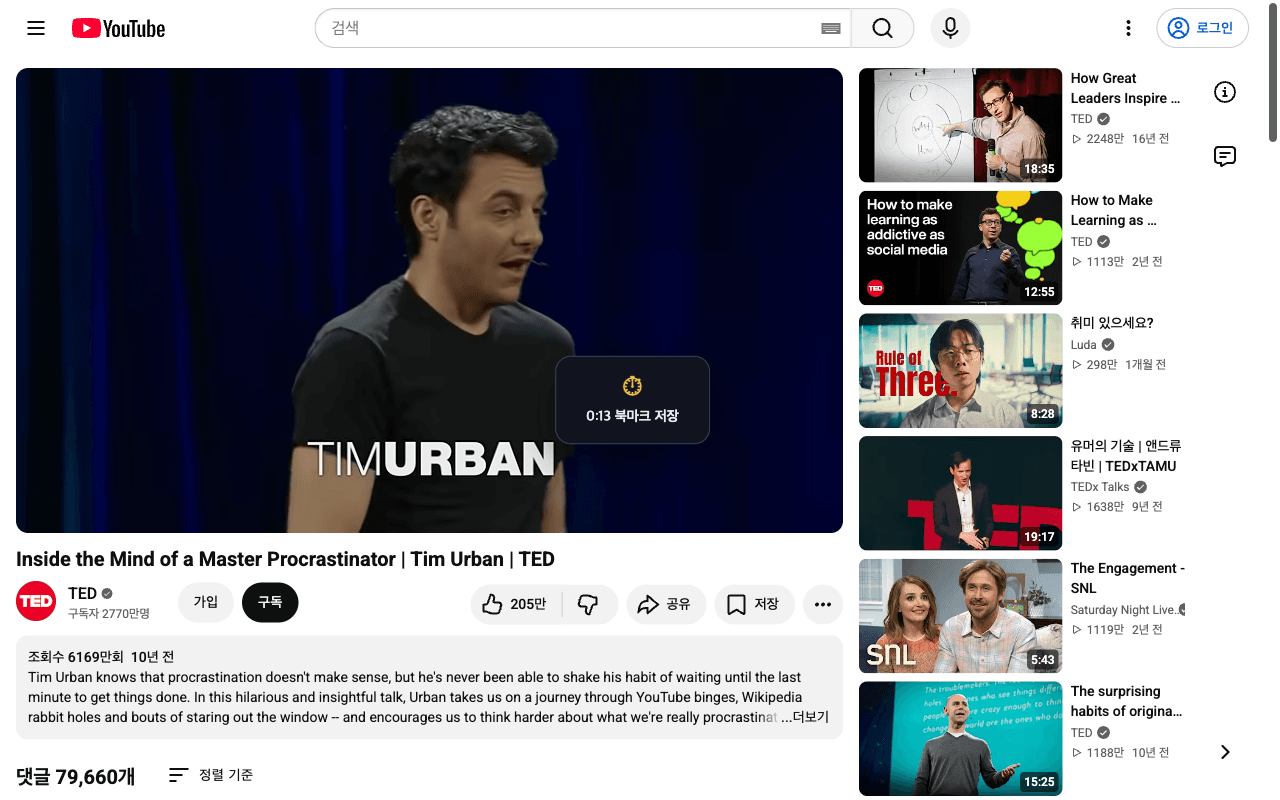Open the hamburger guide menu
Image resolution: width=1280 pixels, height=800 pixels.
(36, 28)
